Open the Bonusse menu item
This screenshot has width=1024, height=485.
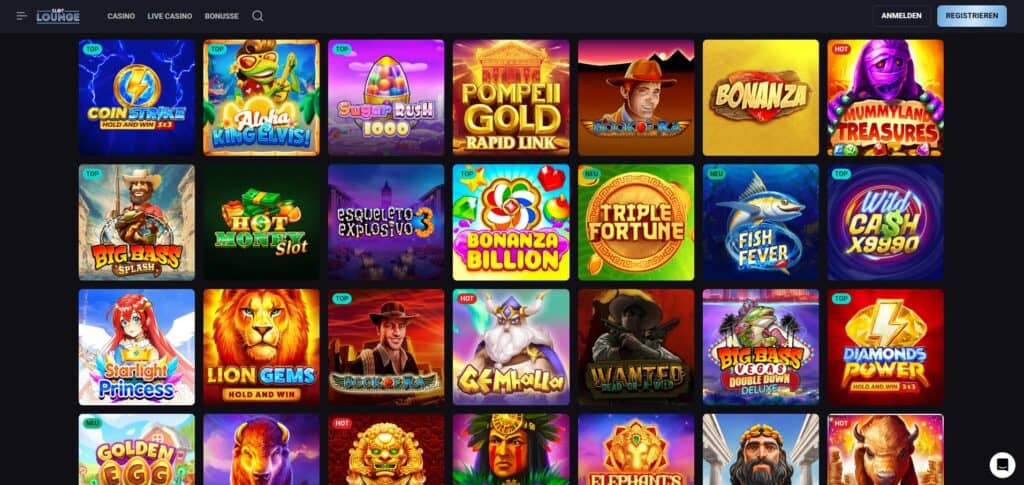(221, 16)
